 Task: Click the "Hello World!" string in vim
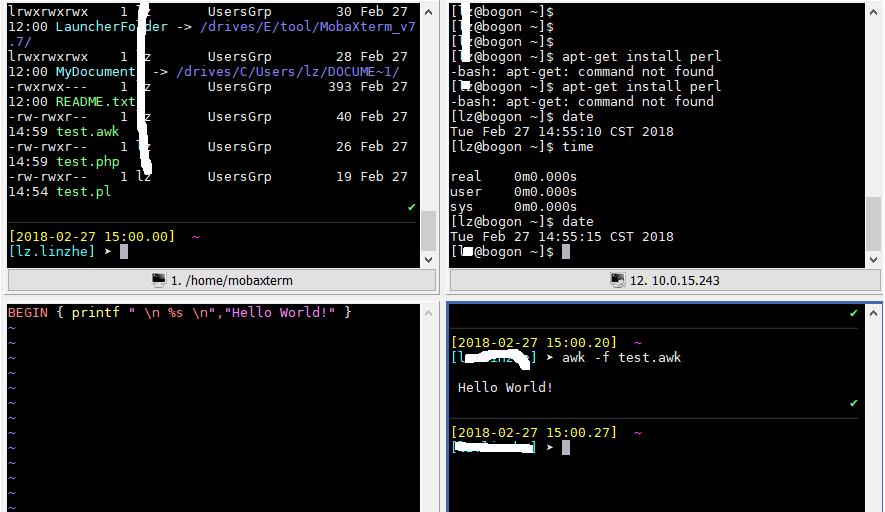coord(280,312)
